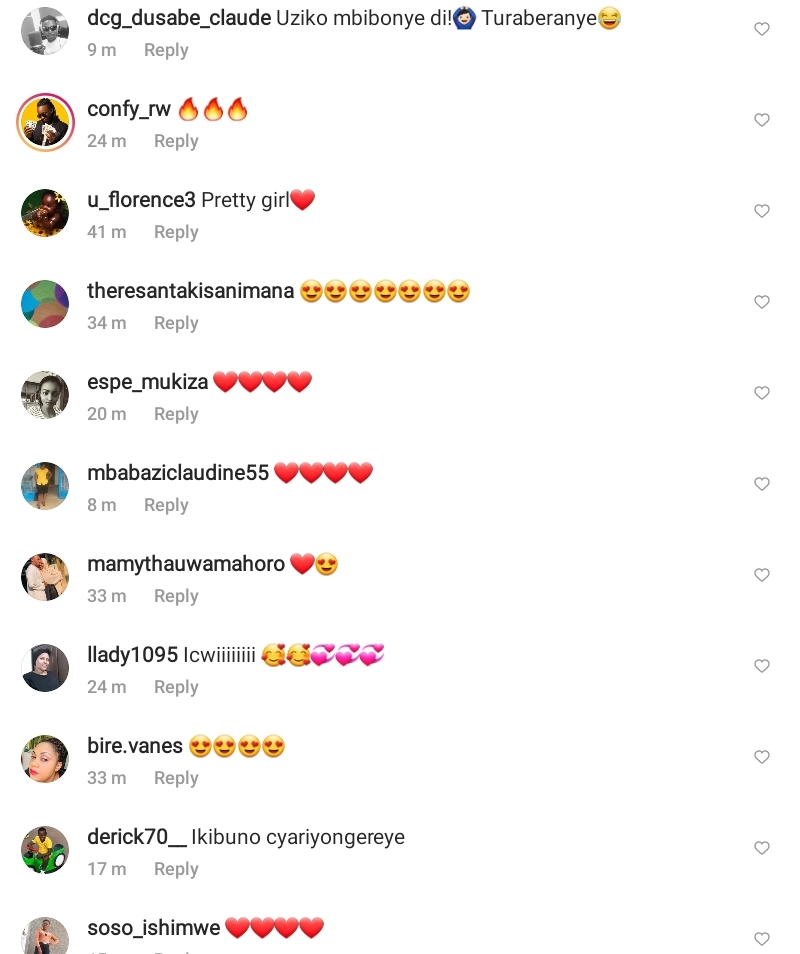Screen dimensions: 800x954
Task: Tap the heart icon on confy_rw's comment
Action: [762, 120]
